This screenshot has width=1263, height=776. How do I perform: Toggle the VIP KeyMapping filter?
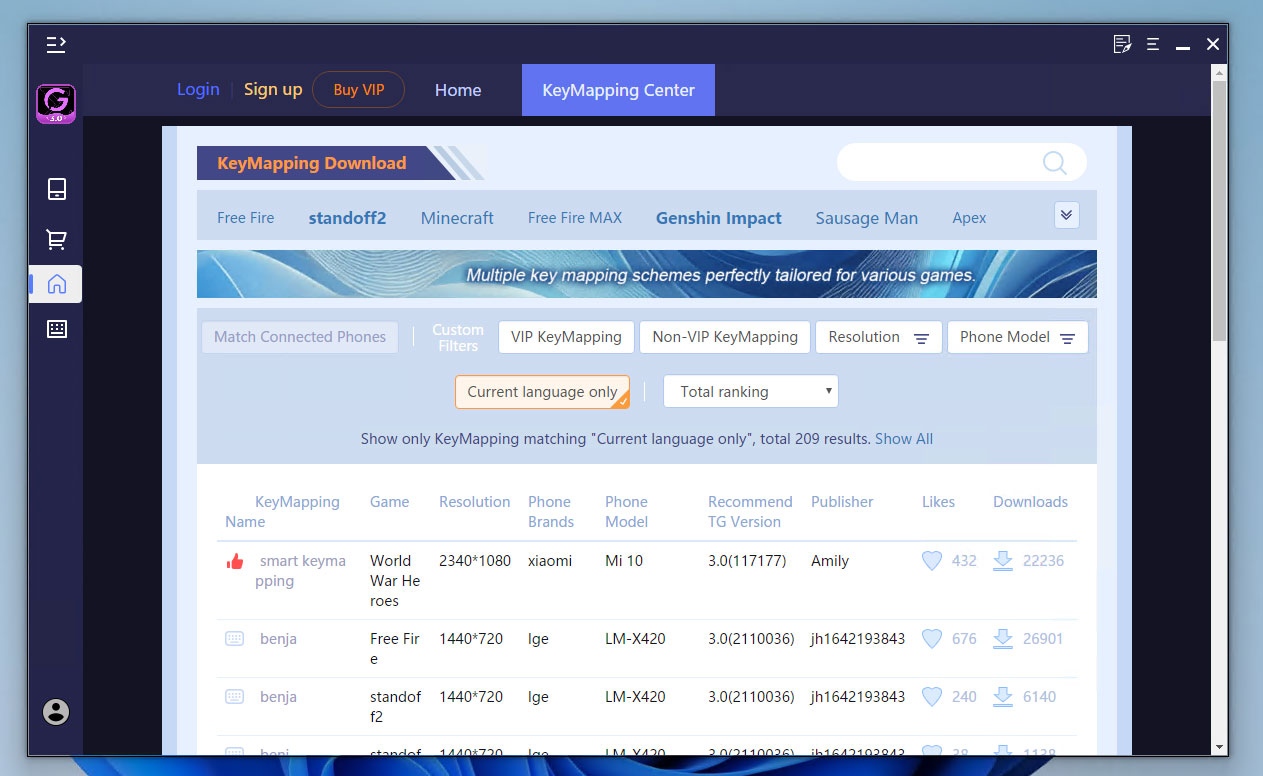click(x=566, y=337)
